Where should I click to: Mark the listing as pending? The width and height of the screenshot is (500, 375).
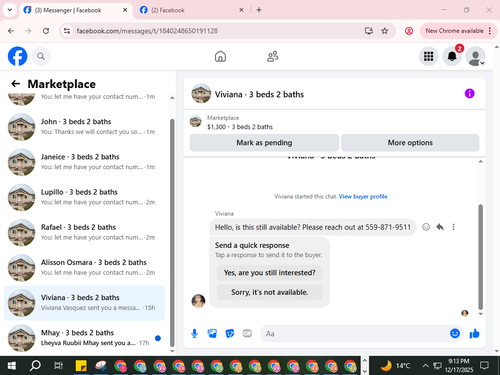[x=264, y=143]
